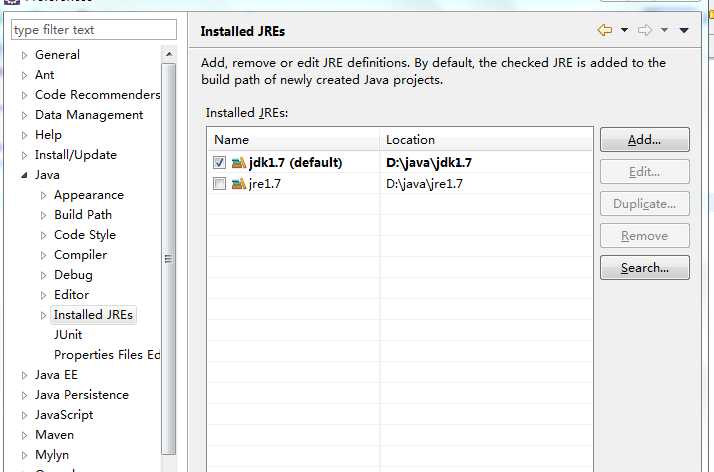Expand the Java EE node
The width and height of the screenshot is (714, 472).
[24, 376]
